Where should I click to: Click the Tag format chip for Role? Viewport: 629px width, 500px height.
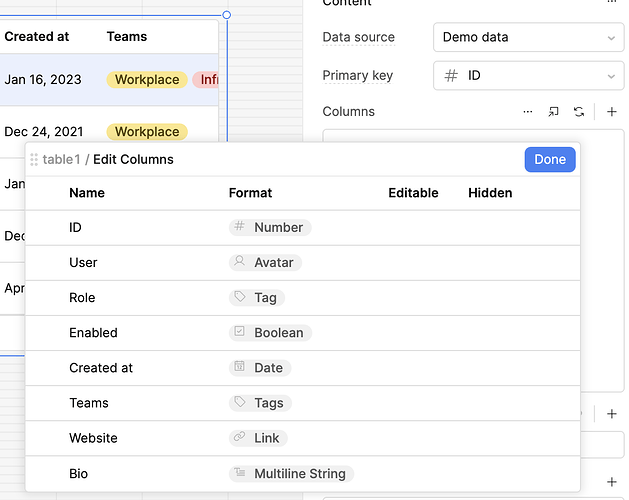tap(257, 298)
